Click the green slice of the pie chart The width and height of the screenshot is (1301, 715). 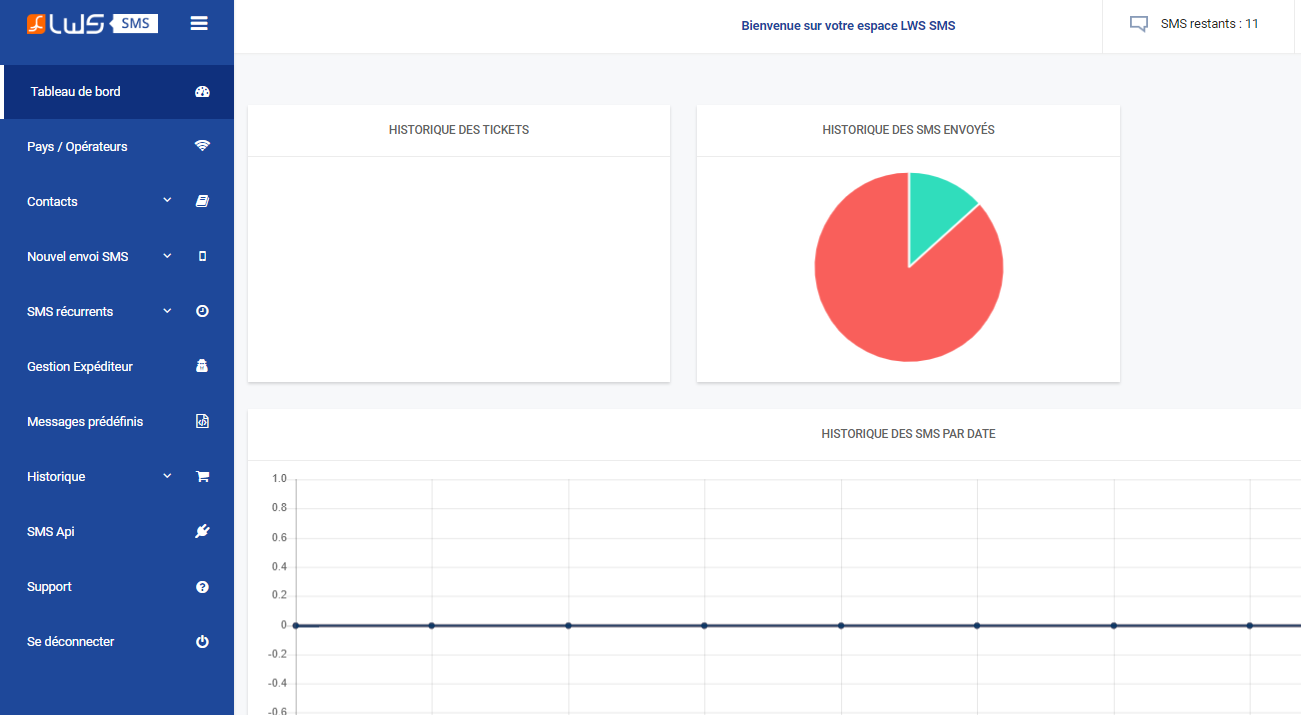click(936, 203)
